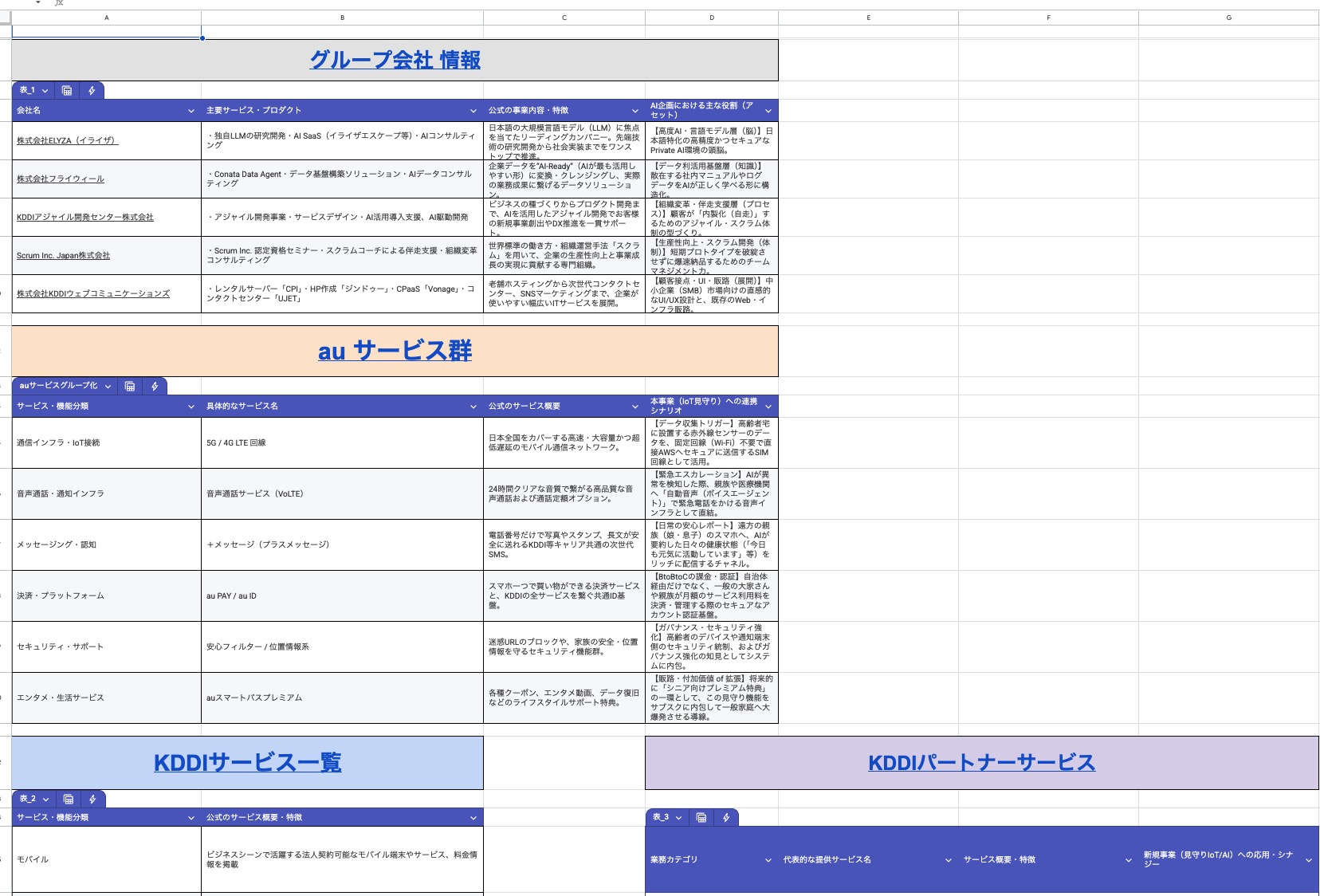Select the cell au PAY / au ID

(343, 596)
